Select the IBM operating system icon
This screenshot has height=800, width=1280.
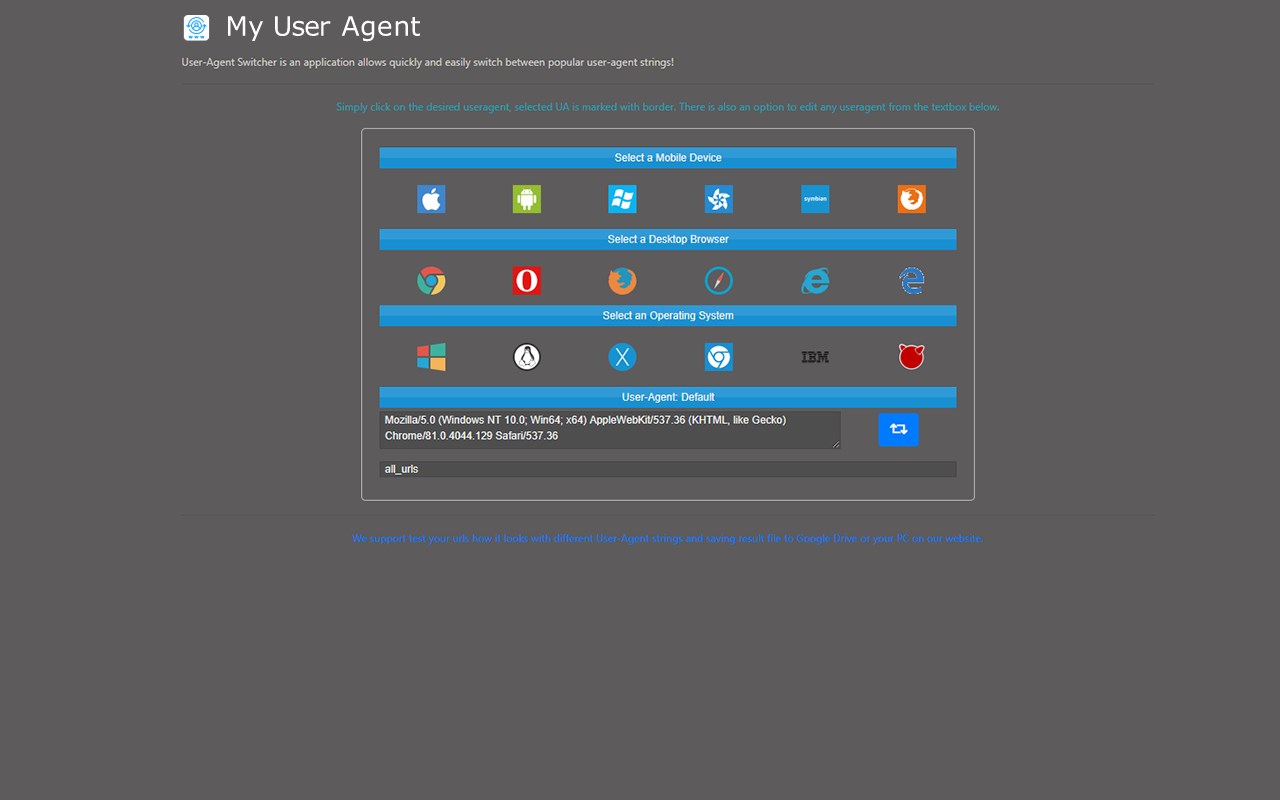tap(815, 357)
